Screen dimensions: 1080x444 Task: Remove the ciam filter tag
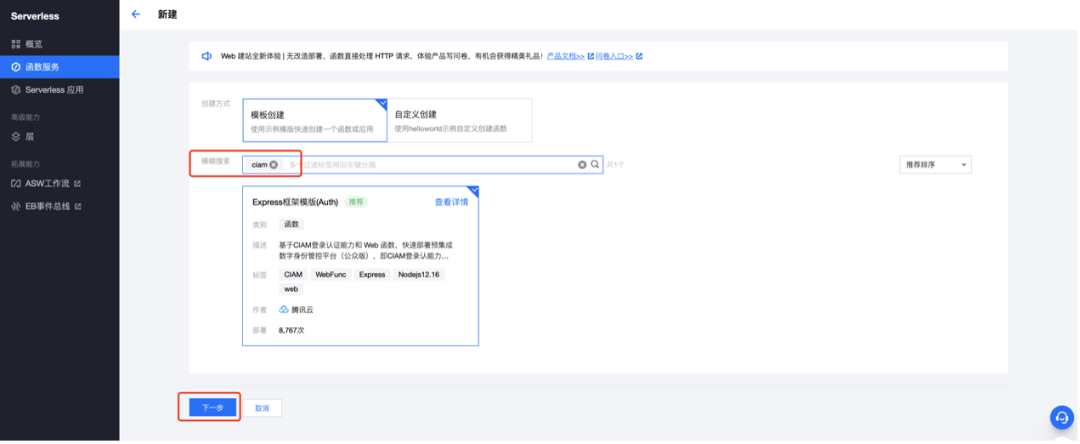point(273,165)
